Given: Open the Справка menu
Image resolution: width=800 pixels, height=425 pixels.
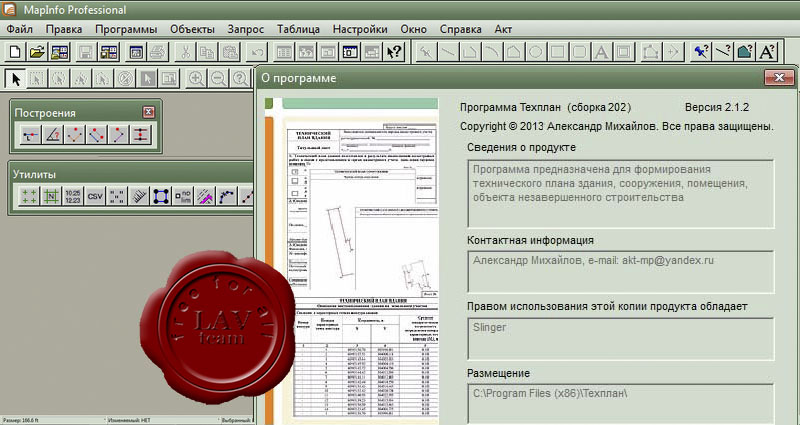Looking at the screenshot, I should coord(461,29).
